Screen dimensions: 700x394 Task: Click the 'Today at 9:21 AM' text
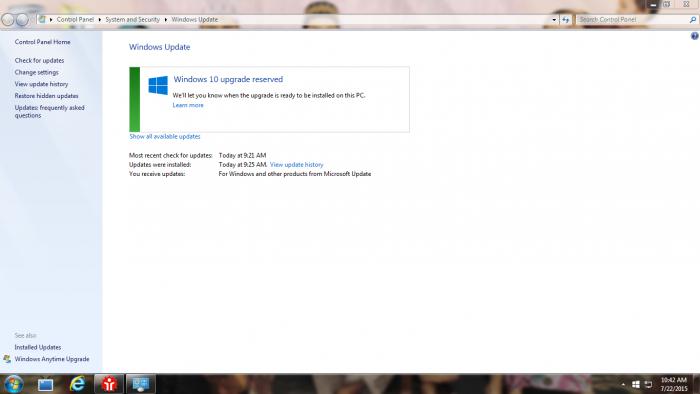click(x=242, y=155)
